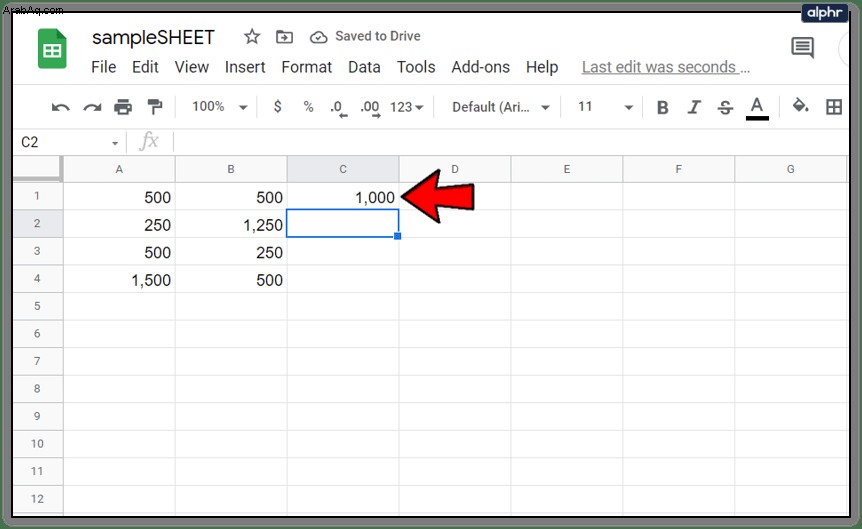862x529 pixels.
Task: Open the Insert menu
Action: (245, 67)
